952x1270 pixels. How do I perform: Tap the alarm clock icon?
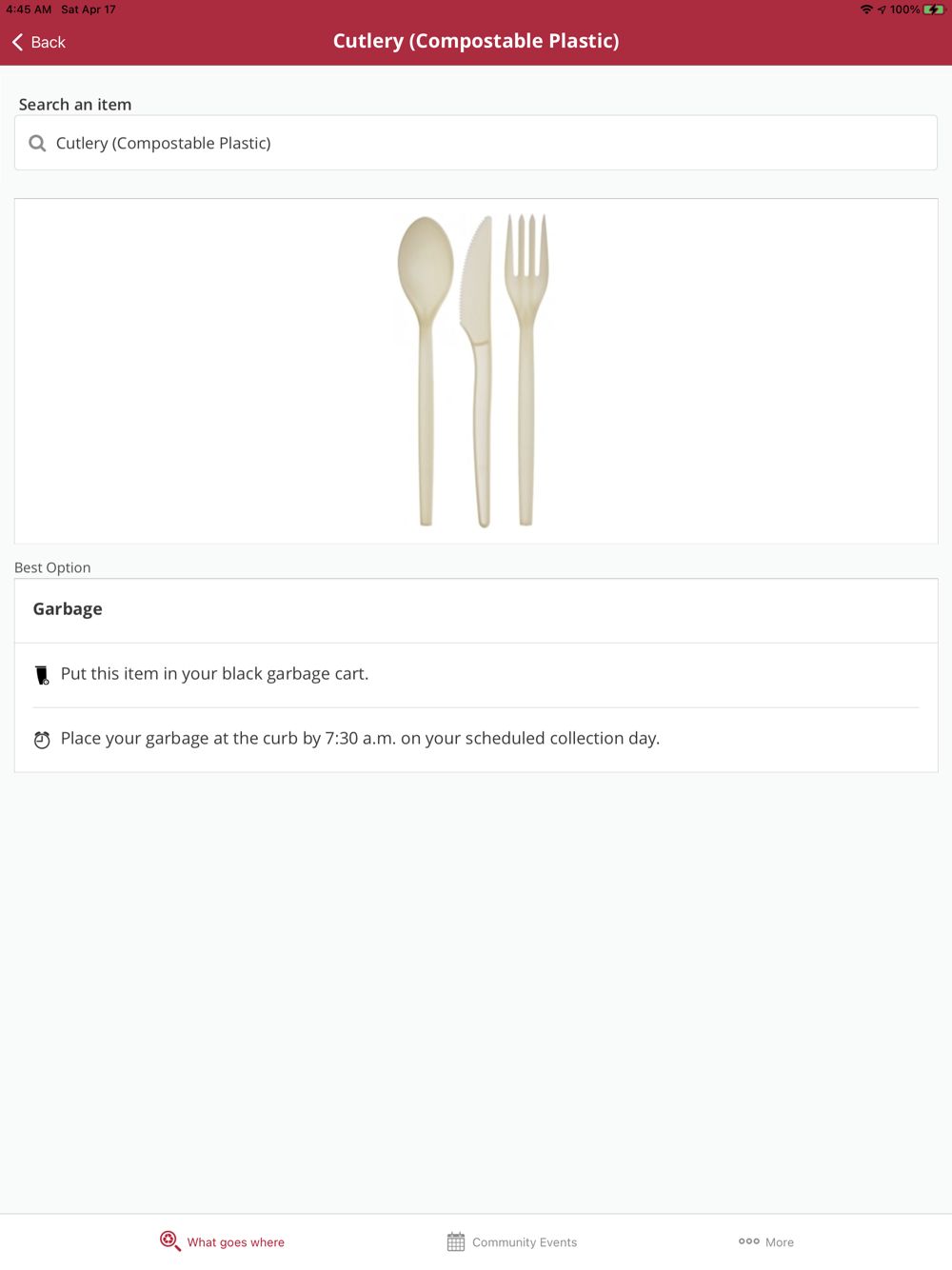[42, 740]
